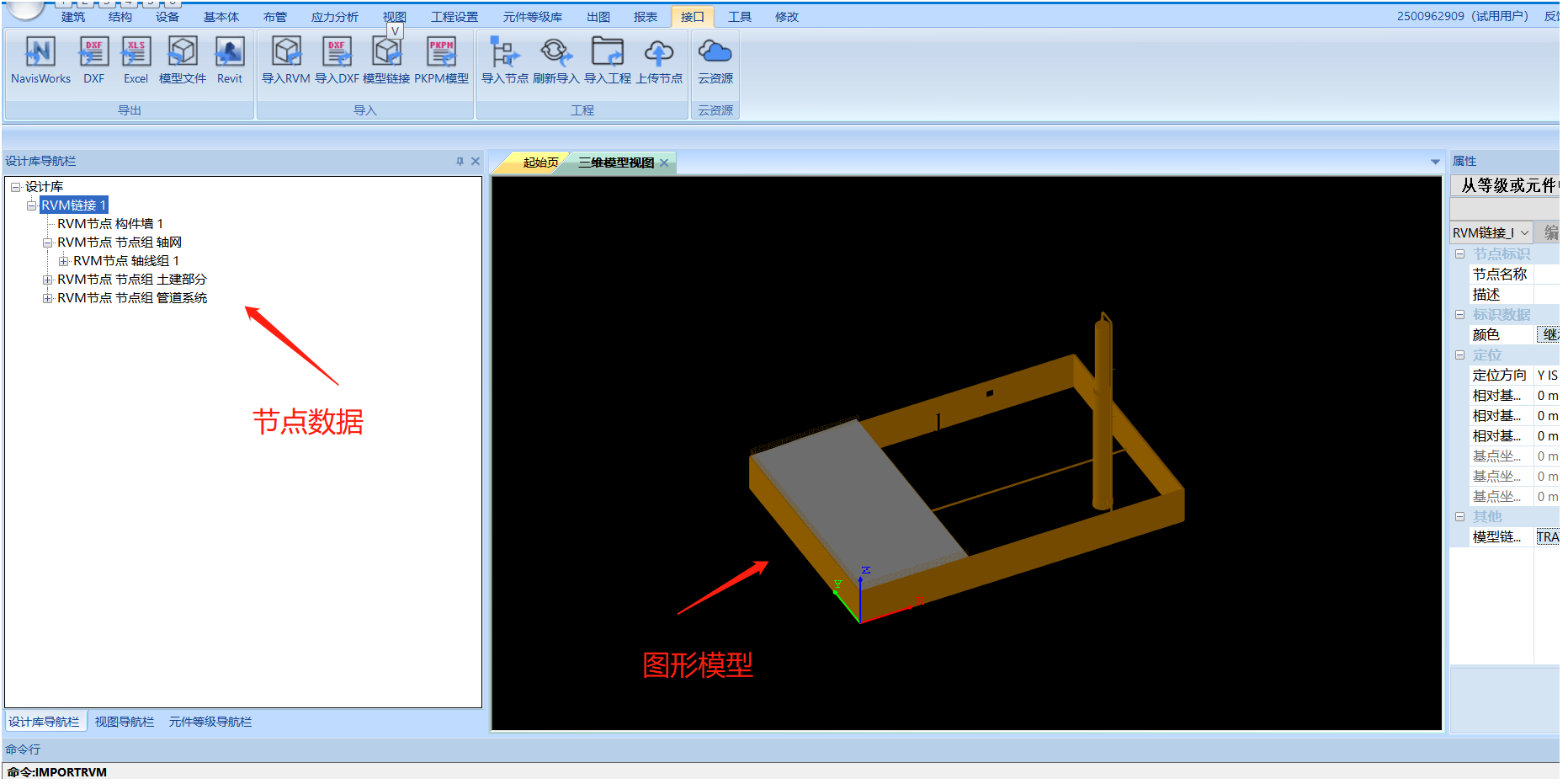Viewport: 1568px width, 784px height.
Task: Export model to Excel
Action: click(x=136, y=53)
